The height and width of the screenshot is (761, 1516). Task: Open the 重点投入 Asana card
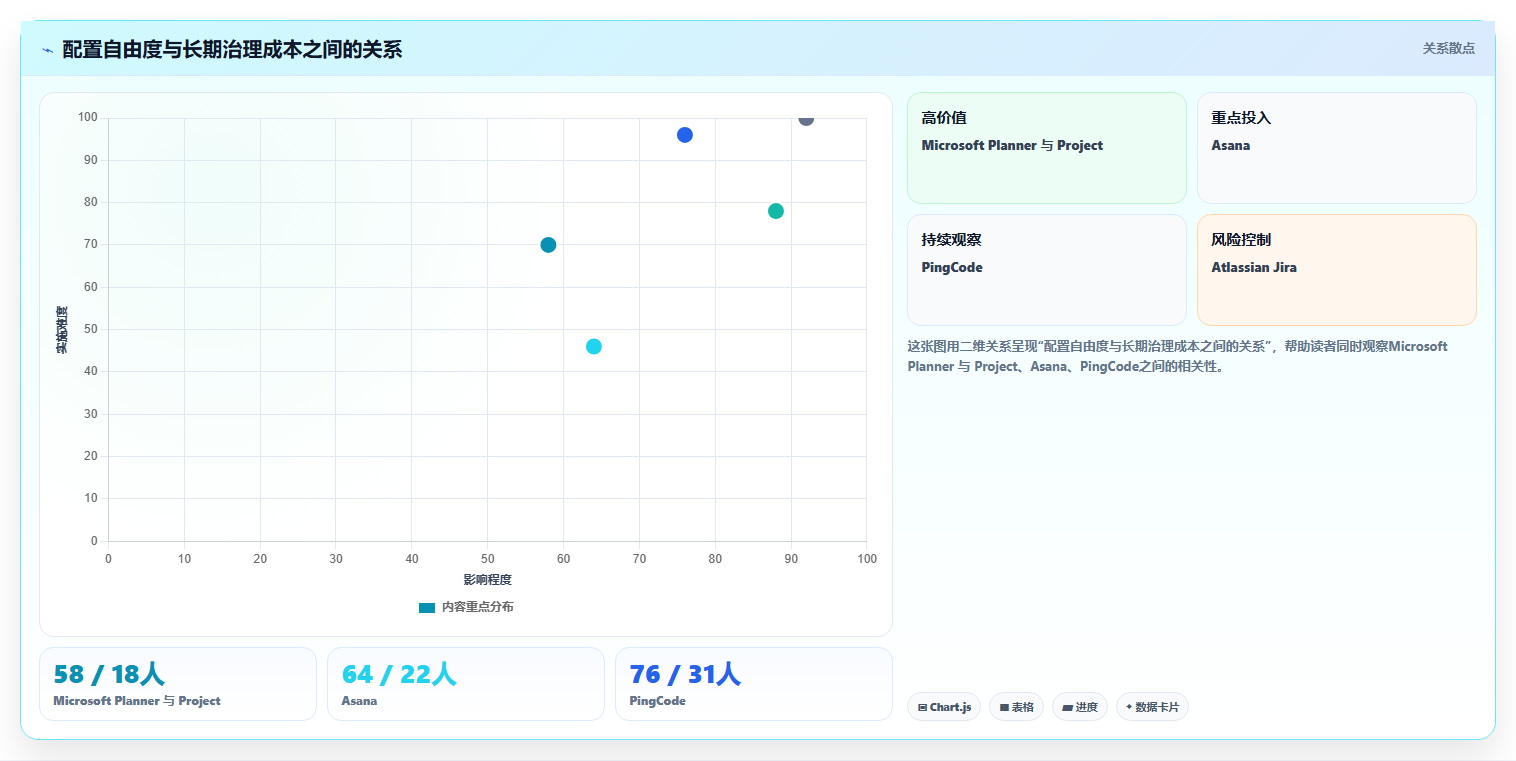pos(1336,148)
